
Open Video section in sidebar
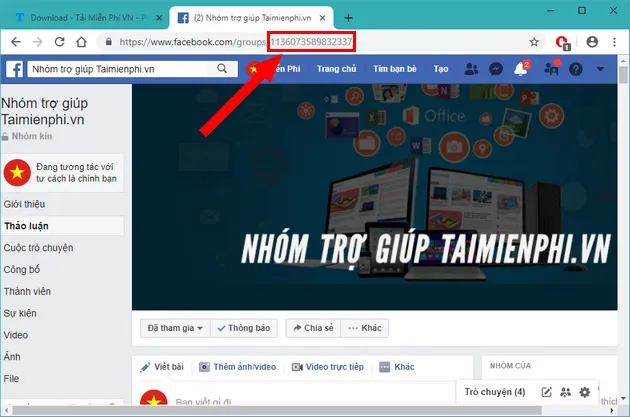pyautogui.click(x=16, y=335)
